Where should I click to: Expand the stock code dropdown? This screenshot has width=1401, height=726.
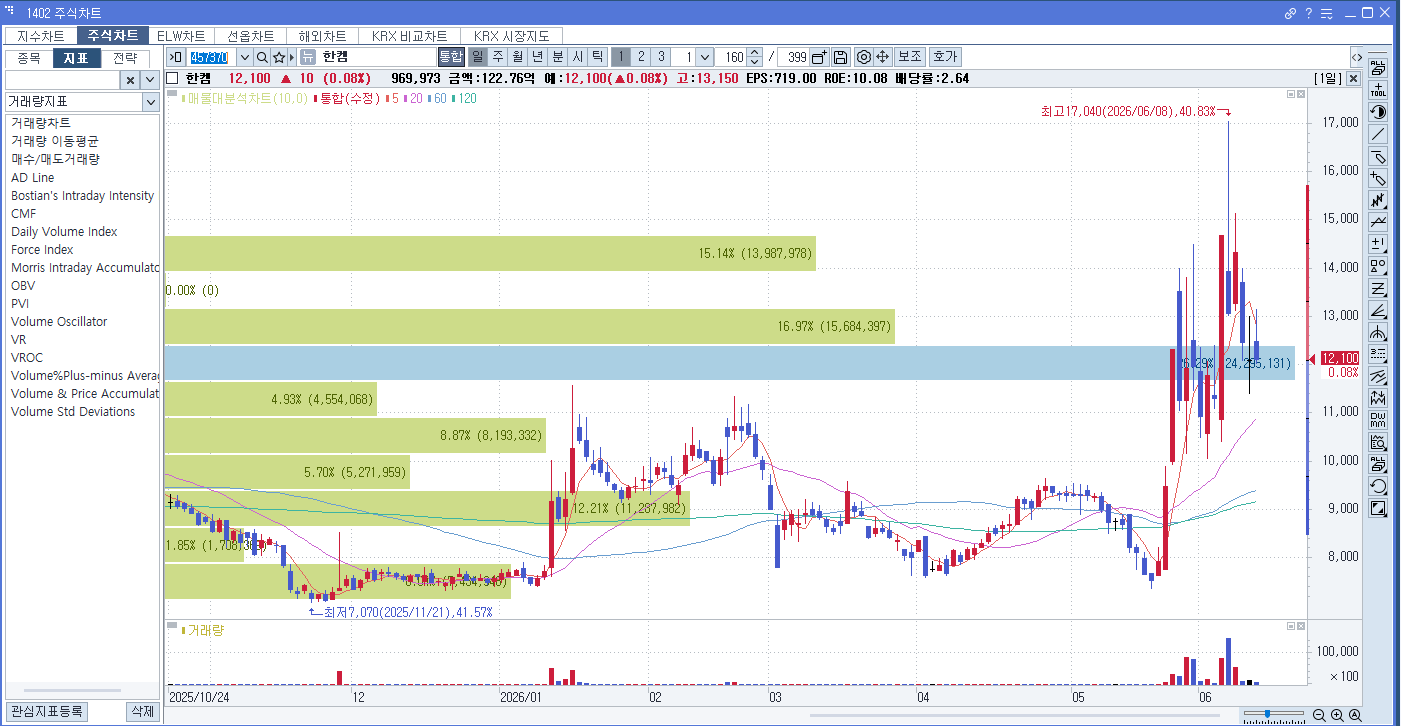coord(245,57)
